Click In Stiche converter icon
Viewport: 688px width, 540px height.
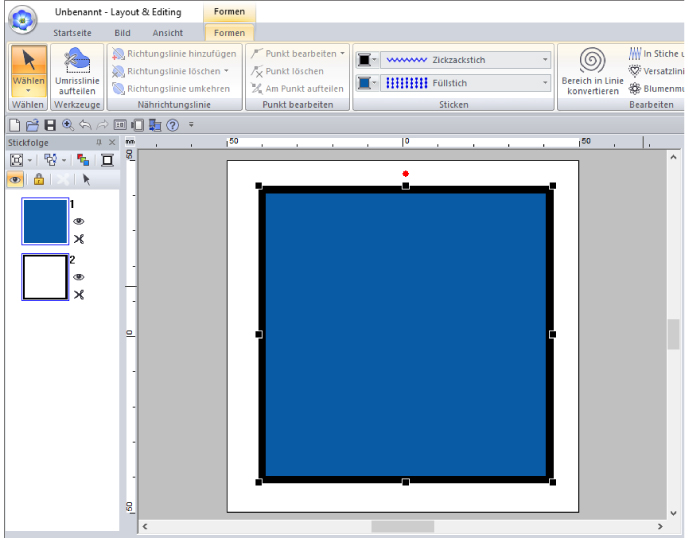[634, 54]
